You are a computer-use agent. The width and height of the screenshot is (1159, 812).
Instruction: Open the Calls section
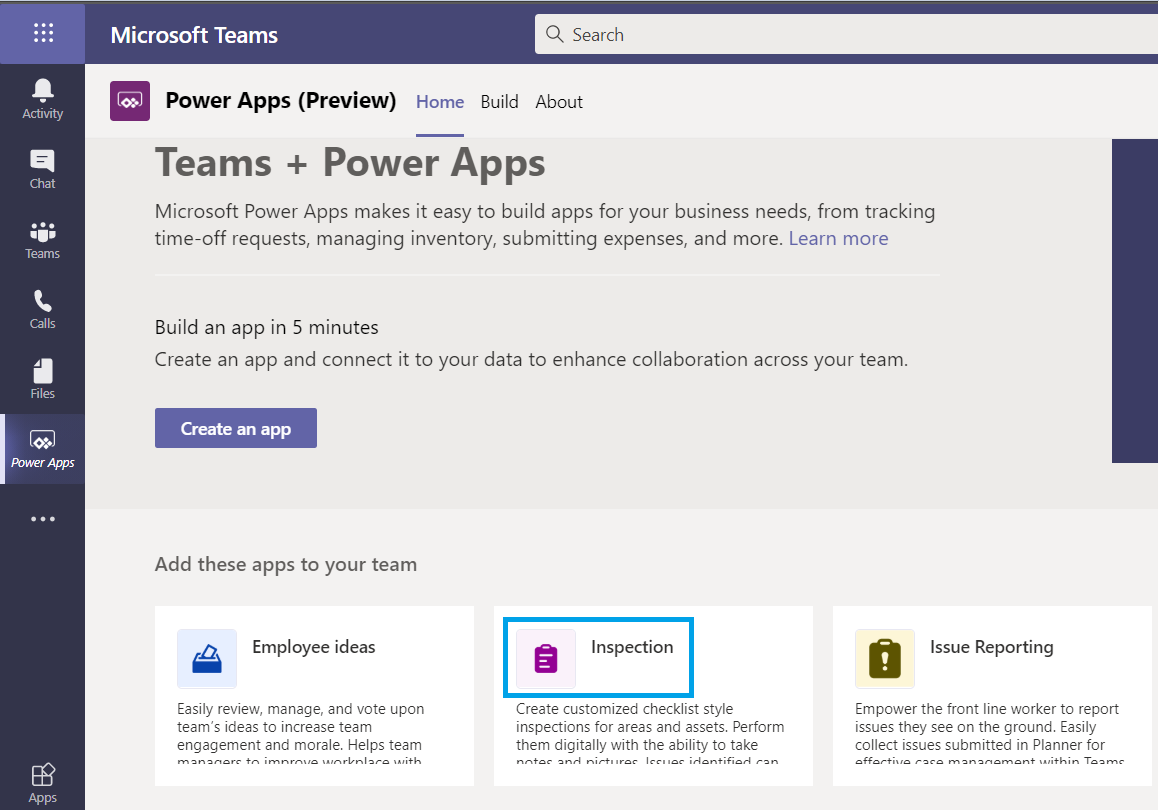pos(42,309)
